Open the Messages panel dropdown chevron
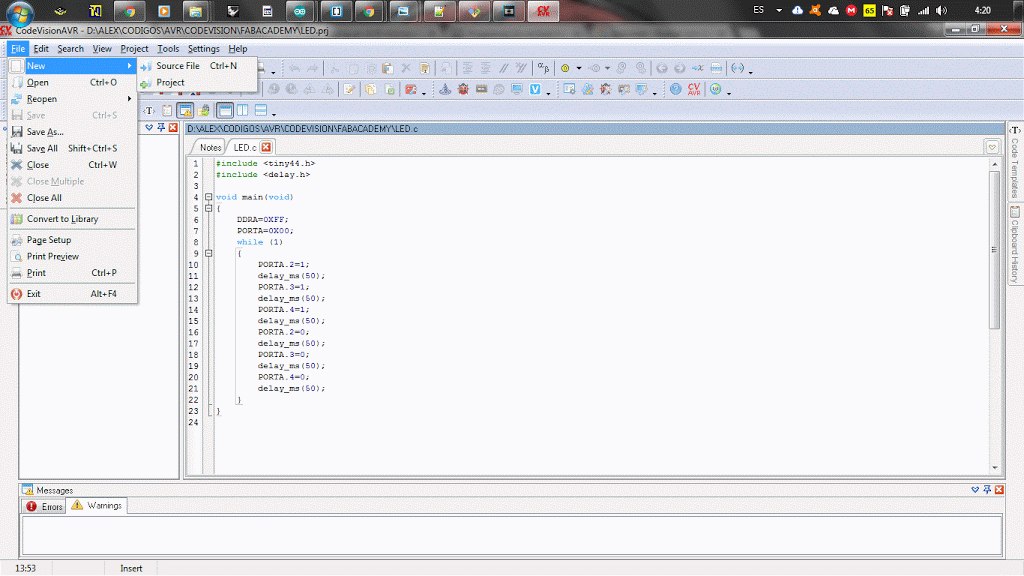Screen dimensions: 1024x576 (x=975, y=490)
